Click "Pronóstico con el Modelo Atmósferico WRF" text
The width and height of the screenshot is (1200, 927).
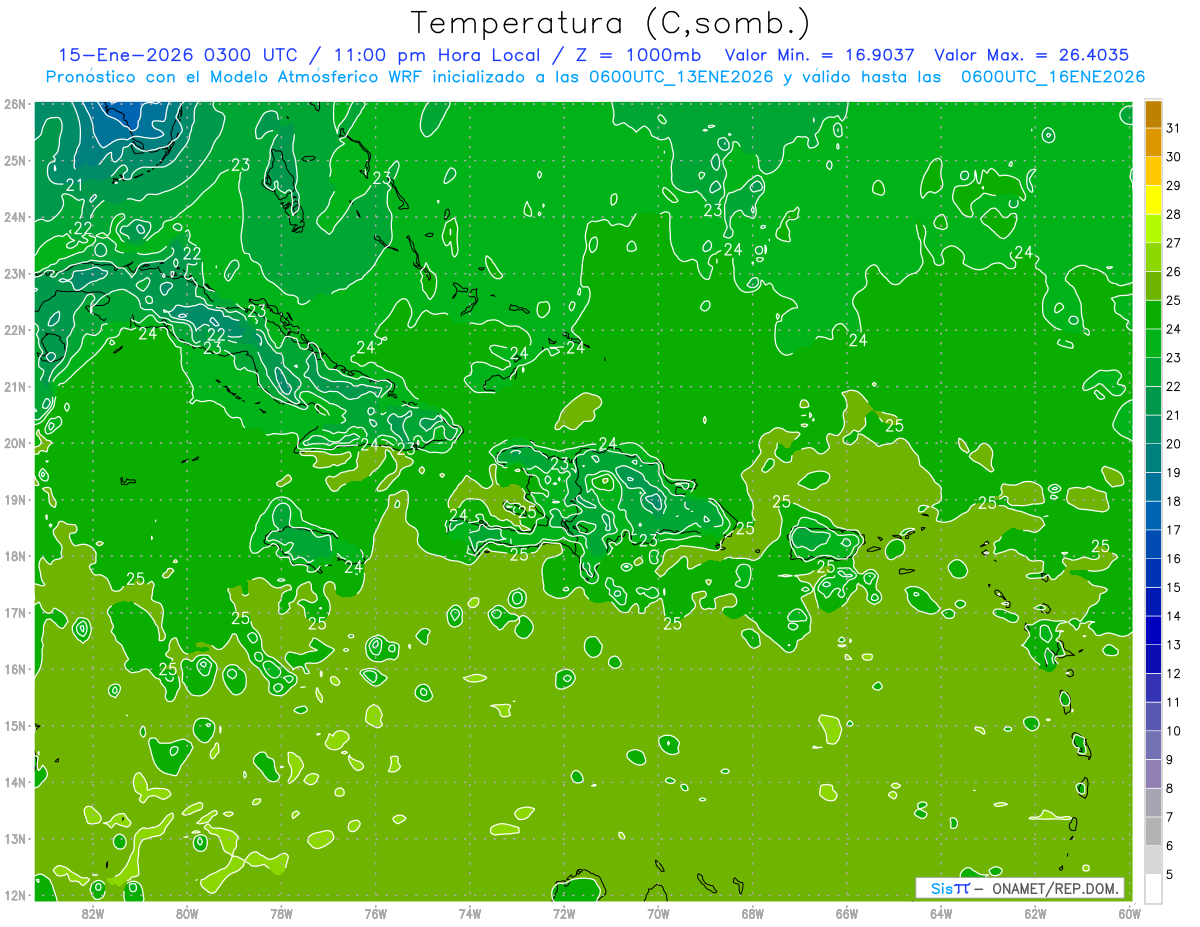tap(234, 77)
